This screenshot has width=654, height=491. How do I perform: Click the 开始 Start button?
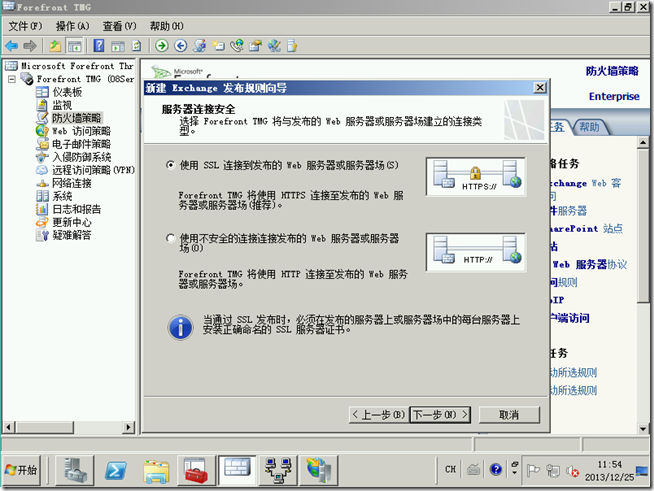(21, 470)
